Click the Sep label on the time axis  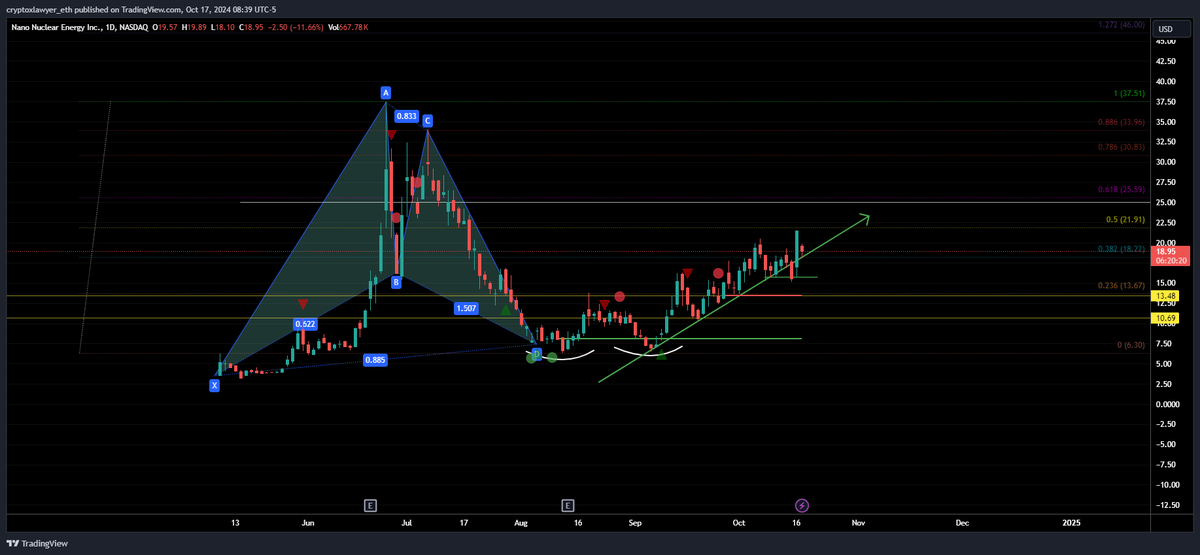point(634,523)
